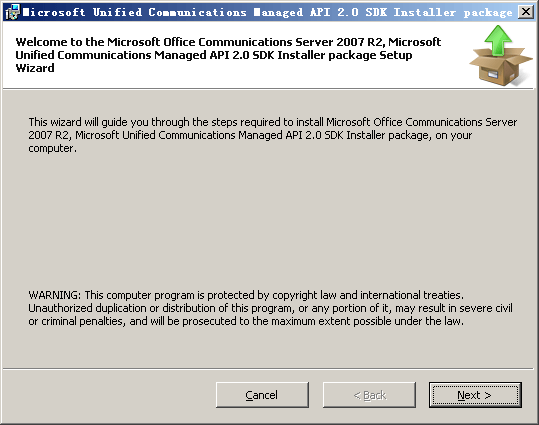The height and width of the screenshot is (425, 539).
Task: Click the 'This wizard will guide you' paragraph
Action: 273,135
